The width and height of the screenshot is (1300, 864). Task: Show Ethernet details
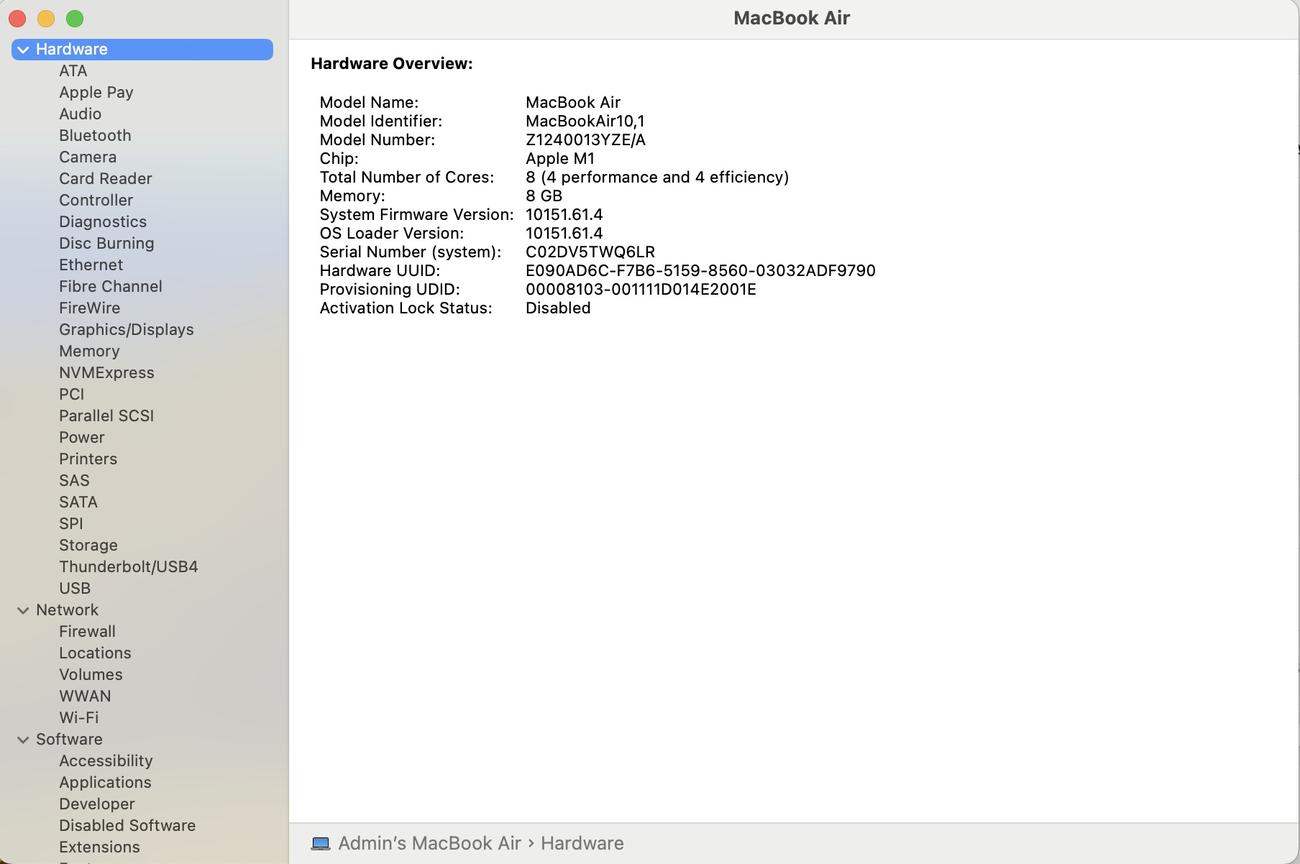[x=91, y=265]
